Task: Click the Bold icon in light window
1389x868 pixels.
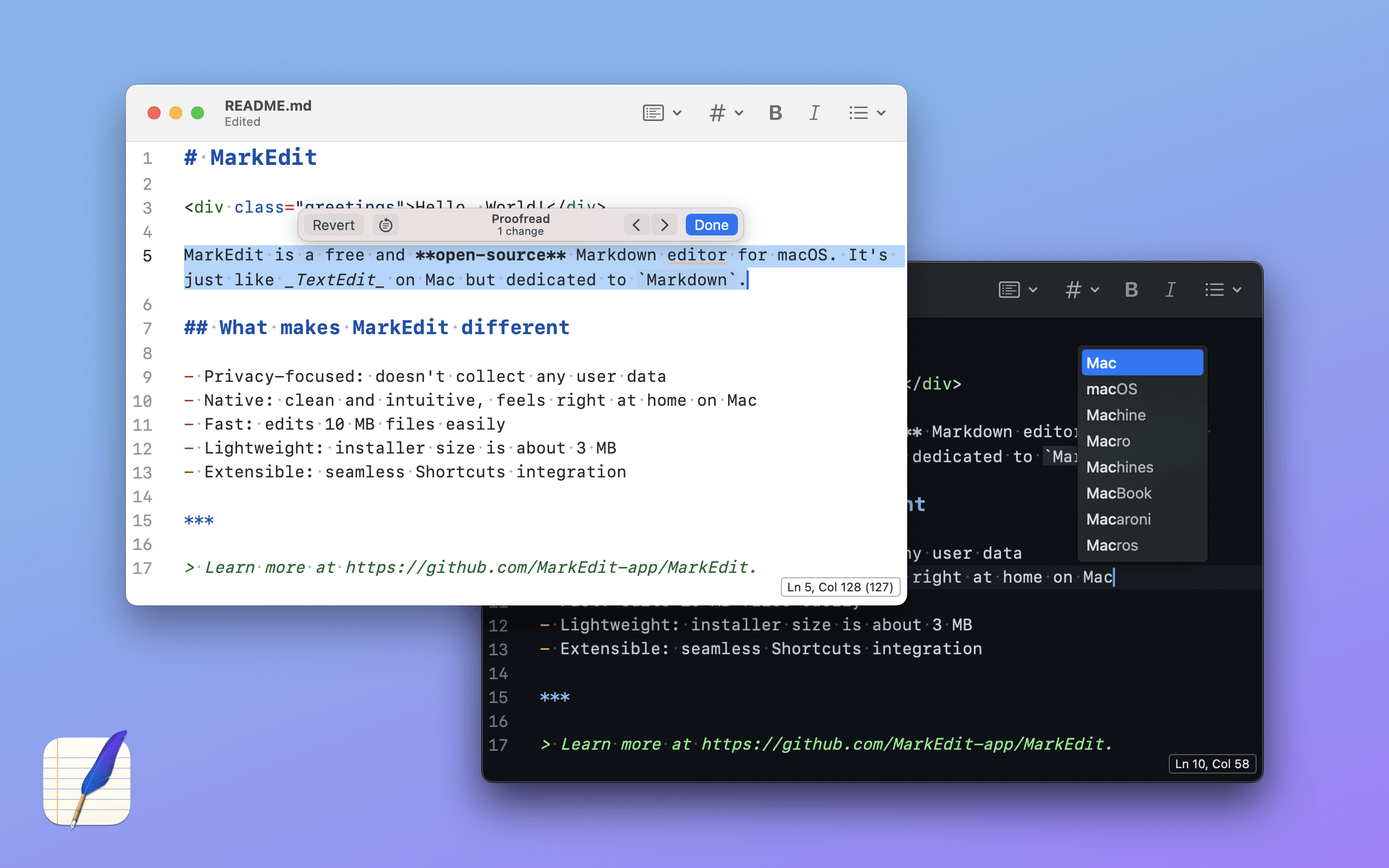Action: (x=775, y=113)
